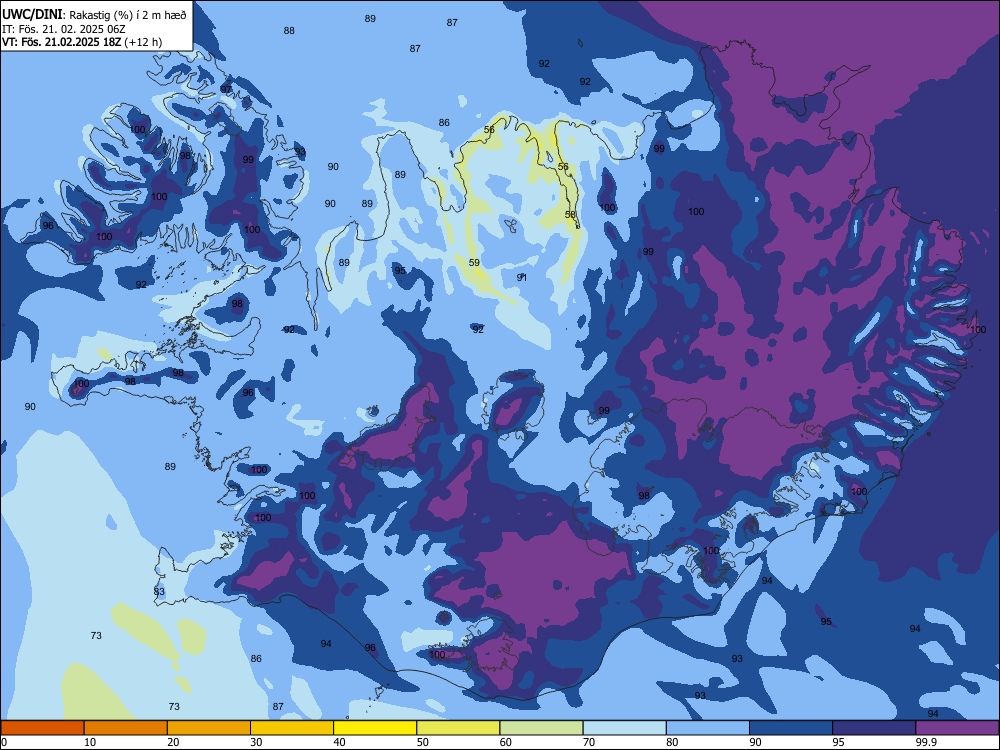Pick the pale blue 70–80 legend swatch
Viewport: 1000px width, 750px height.
click(624, 728)
